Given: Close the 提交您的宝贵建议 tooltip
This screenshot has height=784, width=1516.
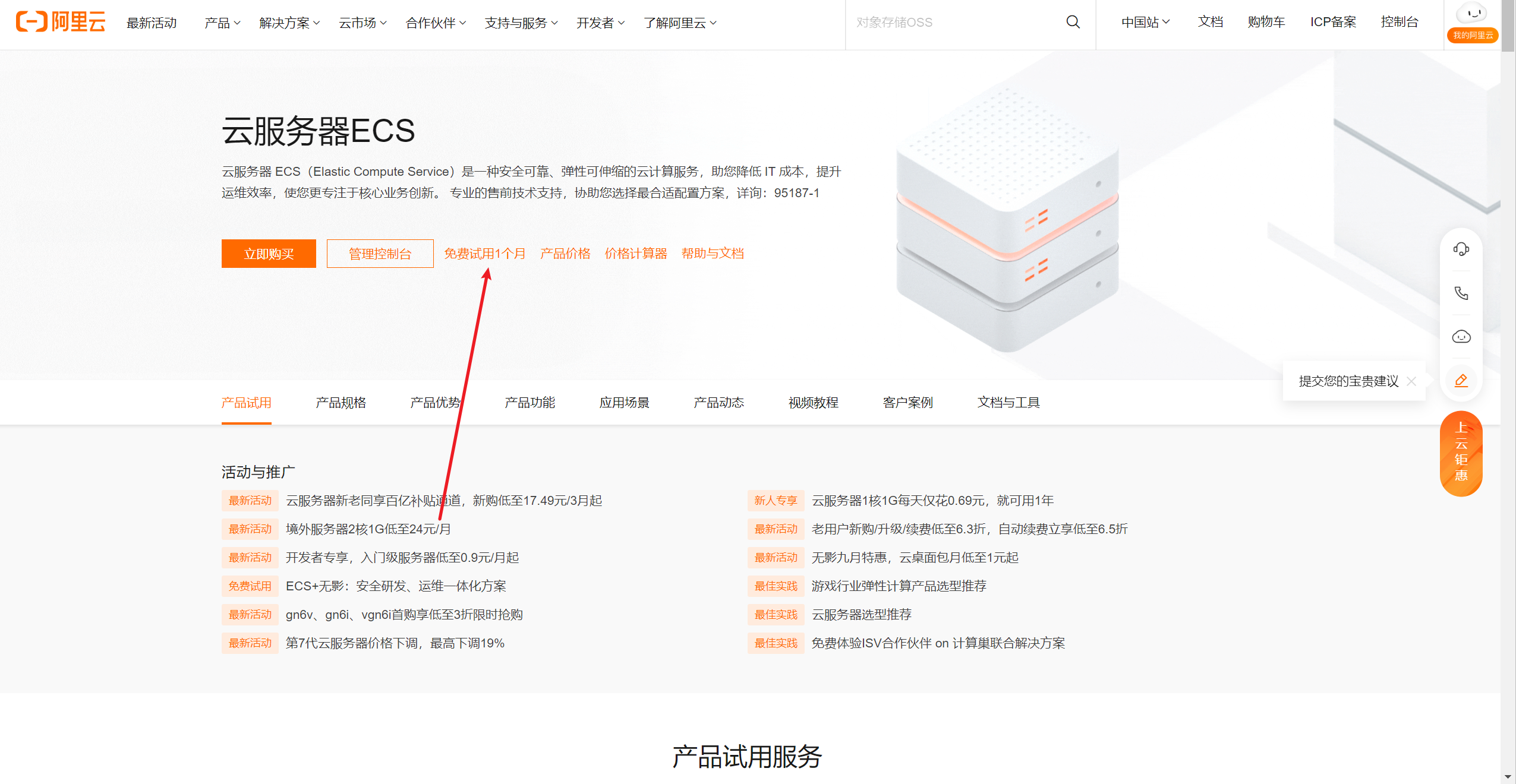Looking at the screenshot, I should click(x=1411, y=381).
